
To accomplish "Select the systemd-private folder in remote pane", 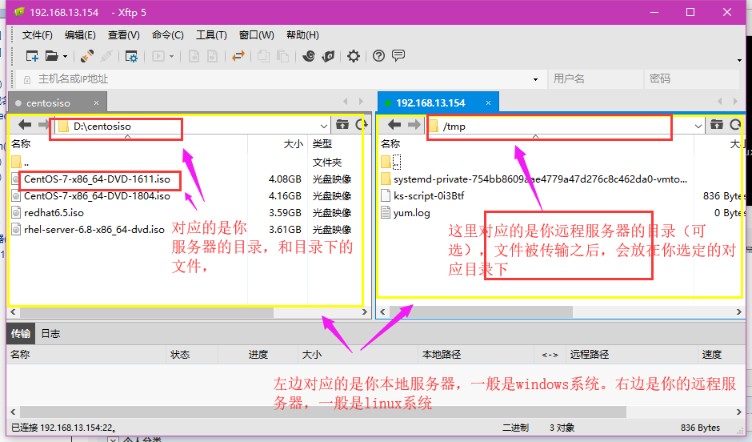I will coord(540,179).
